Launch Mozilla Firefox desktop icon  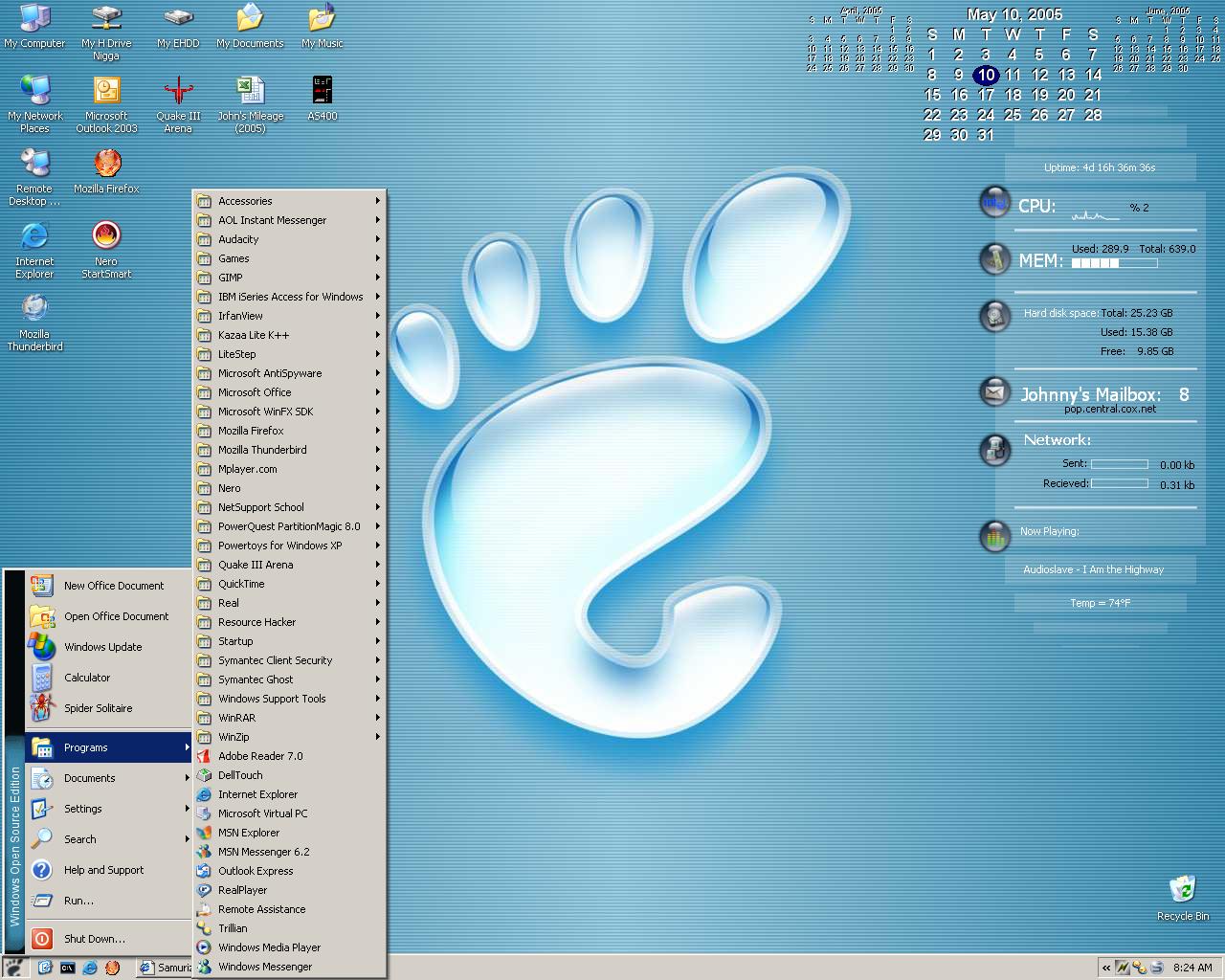(x=106, y=171)
